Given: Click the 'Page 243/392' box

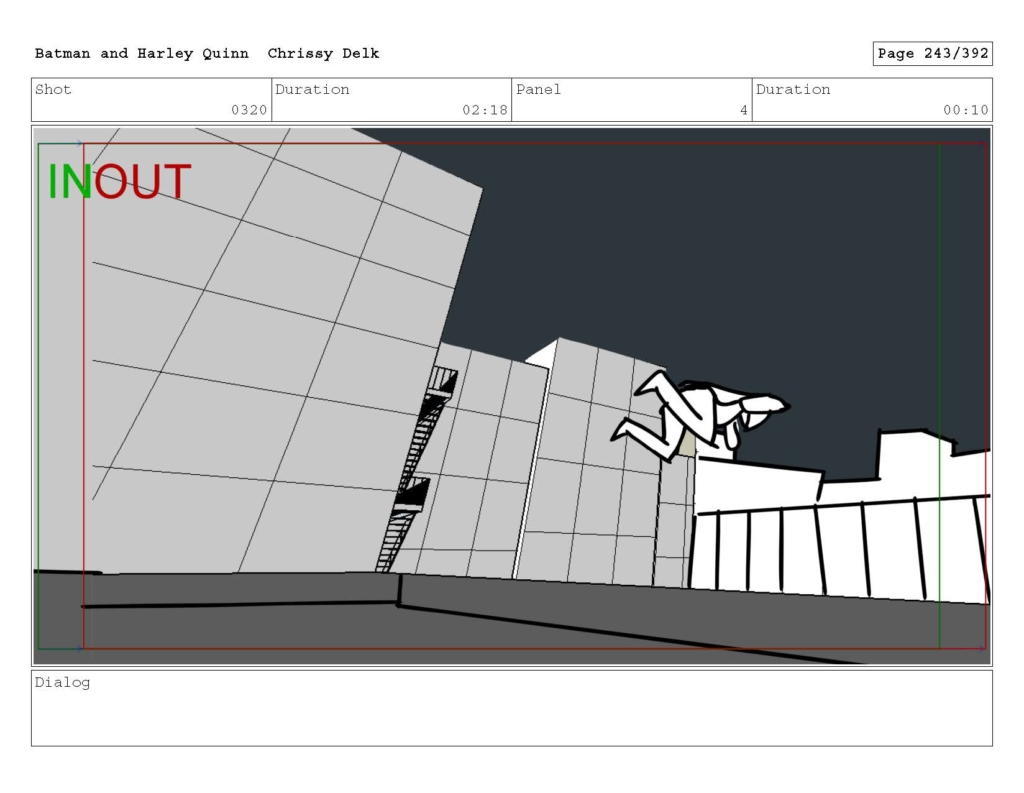Looking at the screenshot, I should click(933, 54).
